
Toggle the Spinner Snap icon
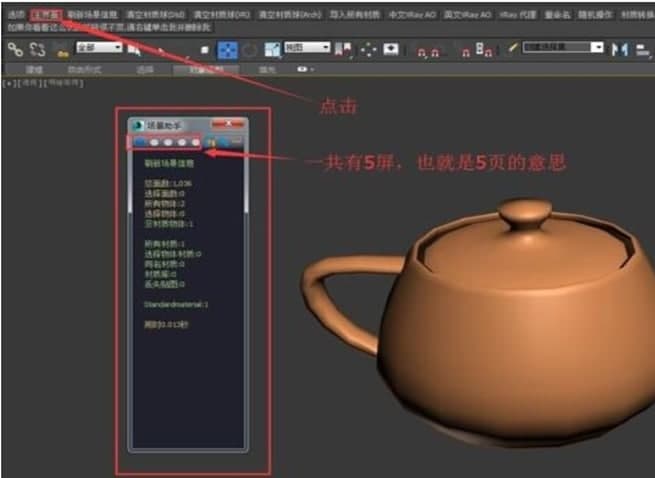485,50
